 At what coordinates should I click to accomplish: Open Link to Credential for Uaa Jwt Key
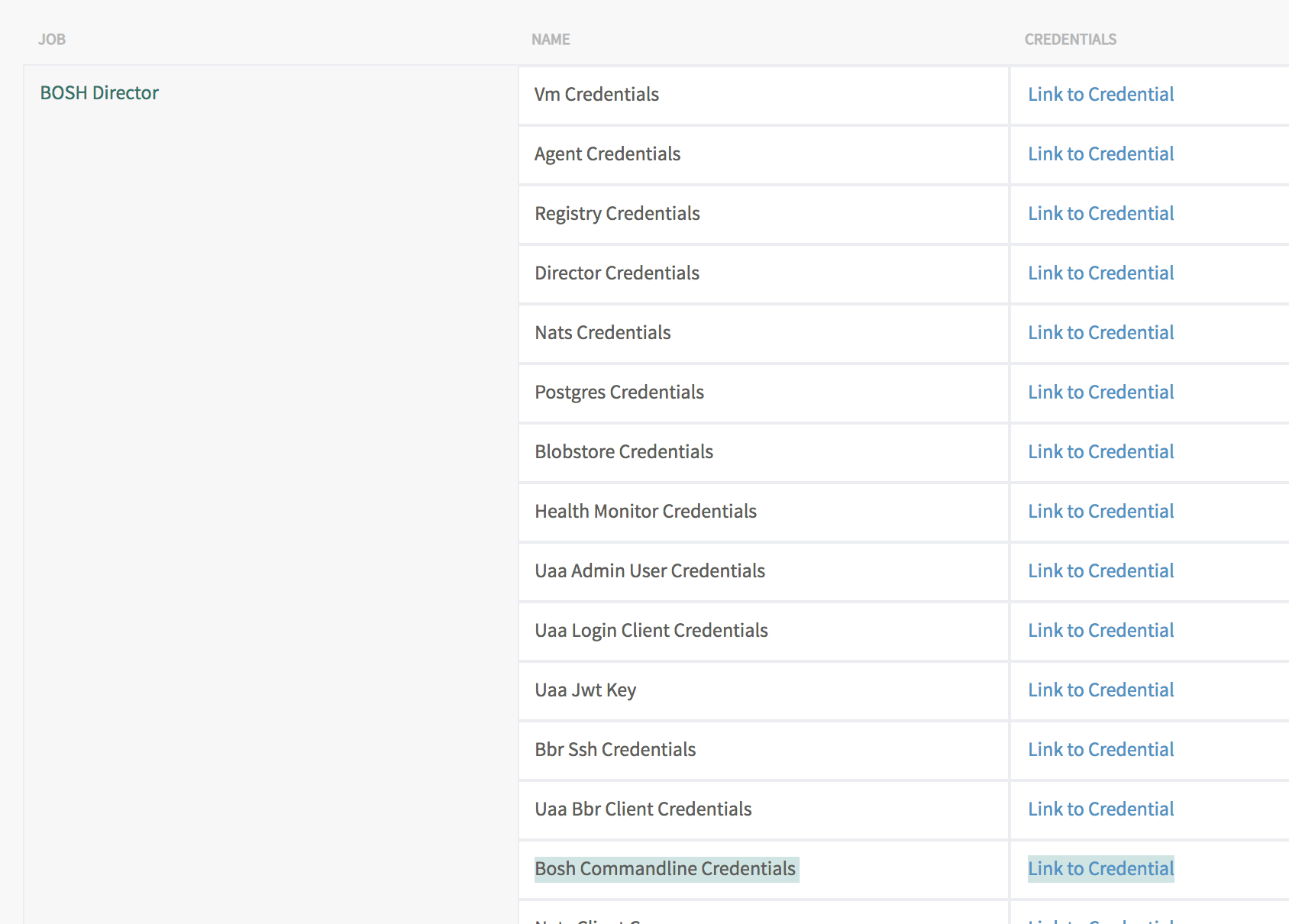[x=1100, y=690]
